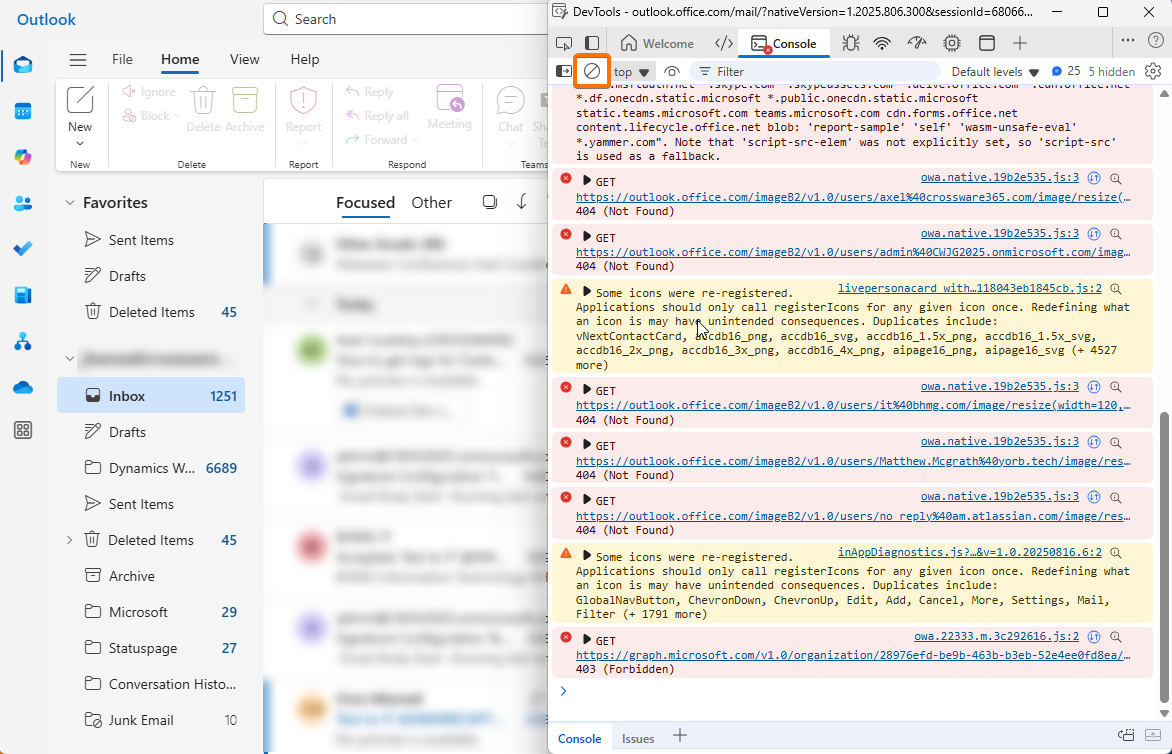
Task: Open the Elements tool code icon
Action: pyautogui.click(x=723, y=43)
